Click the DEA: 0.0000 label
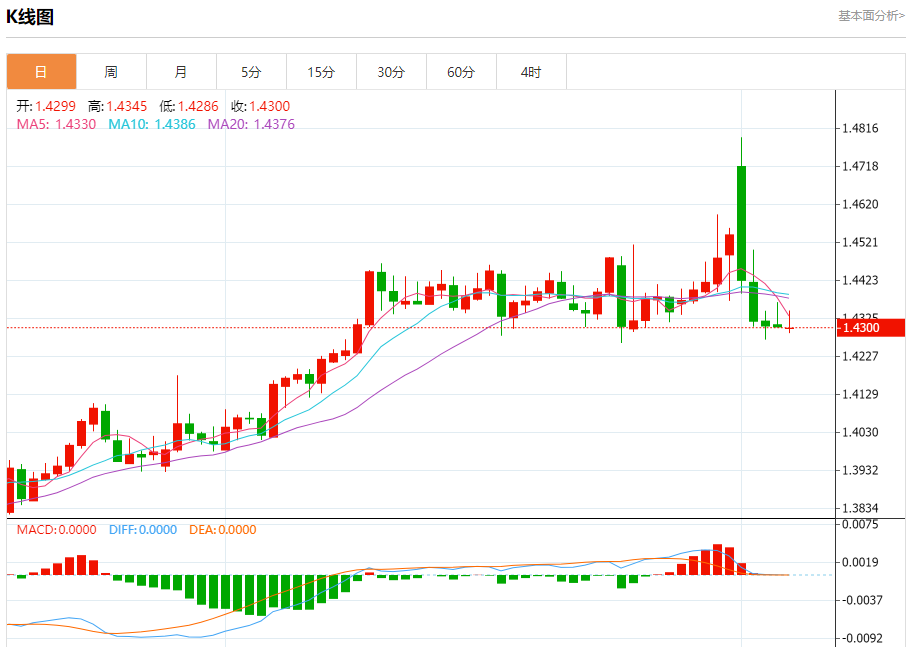 pyautogui.click(x=222, y=529)
